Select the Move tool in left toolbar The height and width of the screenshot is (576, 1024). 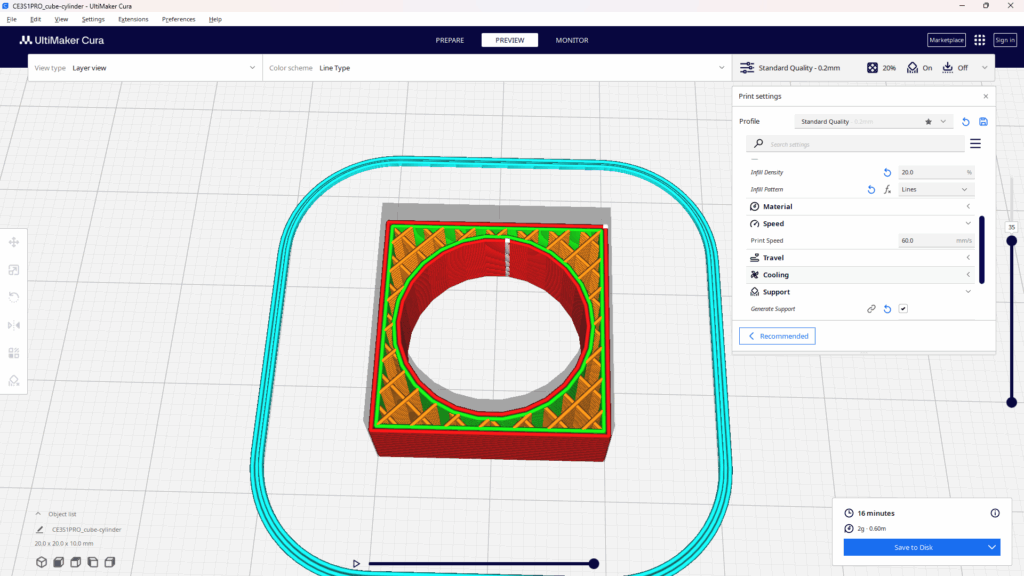click(14, 242)
